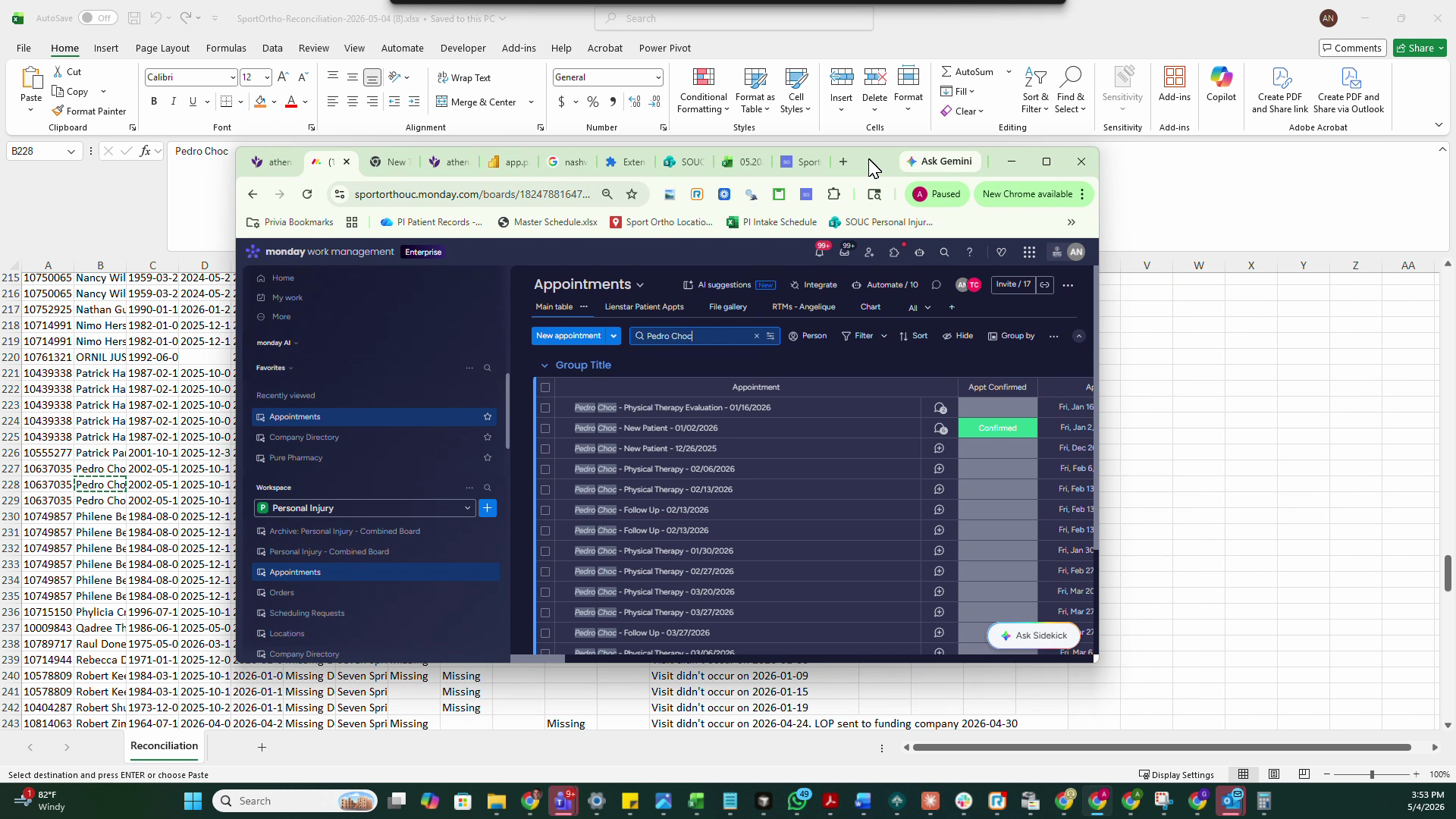Check the header select-all checkbox in monday

pos(544,388)
